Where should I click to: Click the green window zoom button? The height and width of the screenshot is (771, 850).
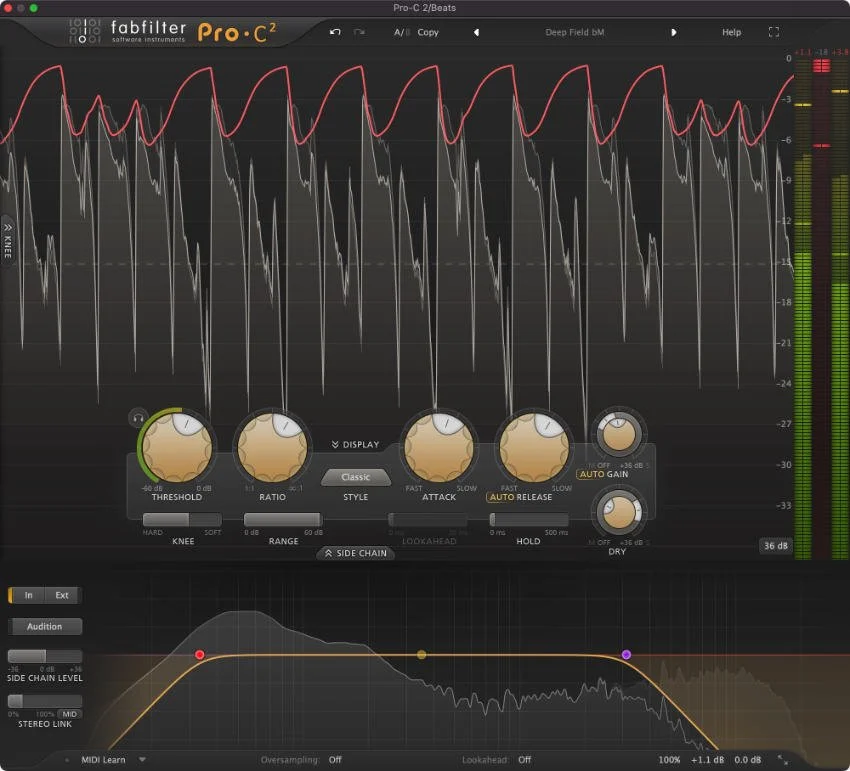tap(34, 8)
